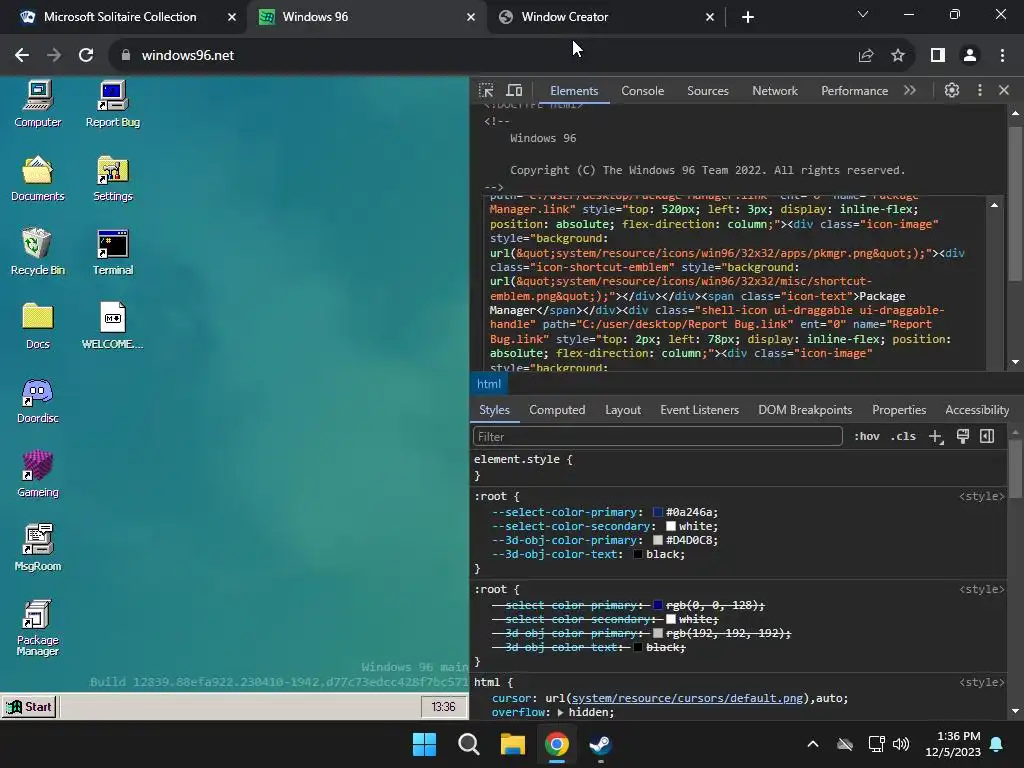Open color picker for #D4D0C8 swatch
The width and height of the screenshot is (1024, 768).
click(x=658, y=541)
